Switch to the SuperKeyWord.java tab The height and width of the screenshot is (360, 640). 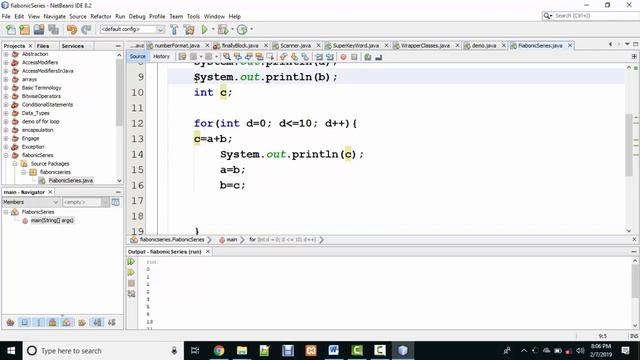[356, 46]
